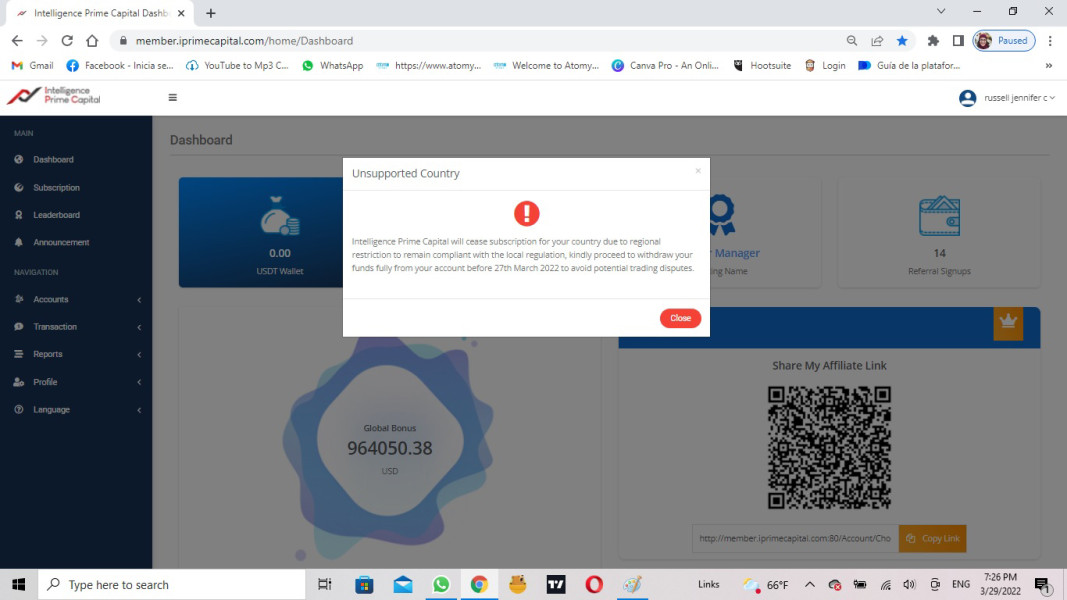Viewport: 1067px width, 600px height.
Task: Open the YouTube to Mp3 bookmark
Action: click(237, 65)
